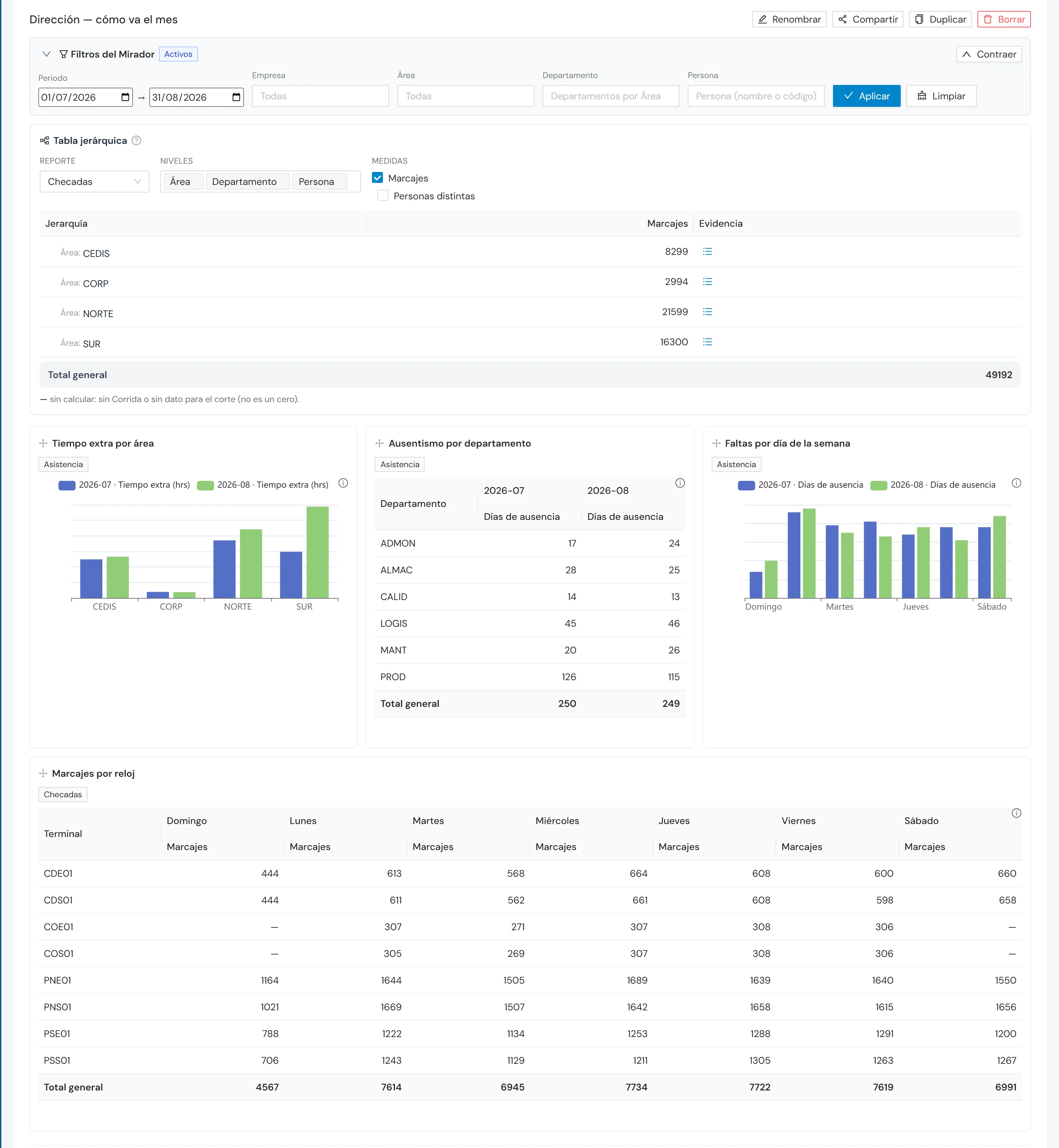Screen dimensions: 1059x1148
Task: Open evidence list for SUR area
Action: (x=707, y=342)
